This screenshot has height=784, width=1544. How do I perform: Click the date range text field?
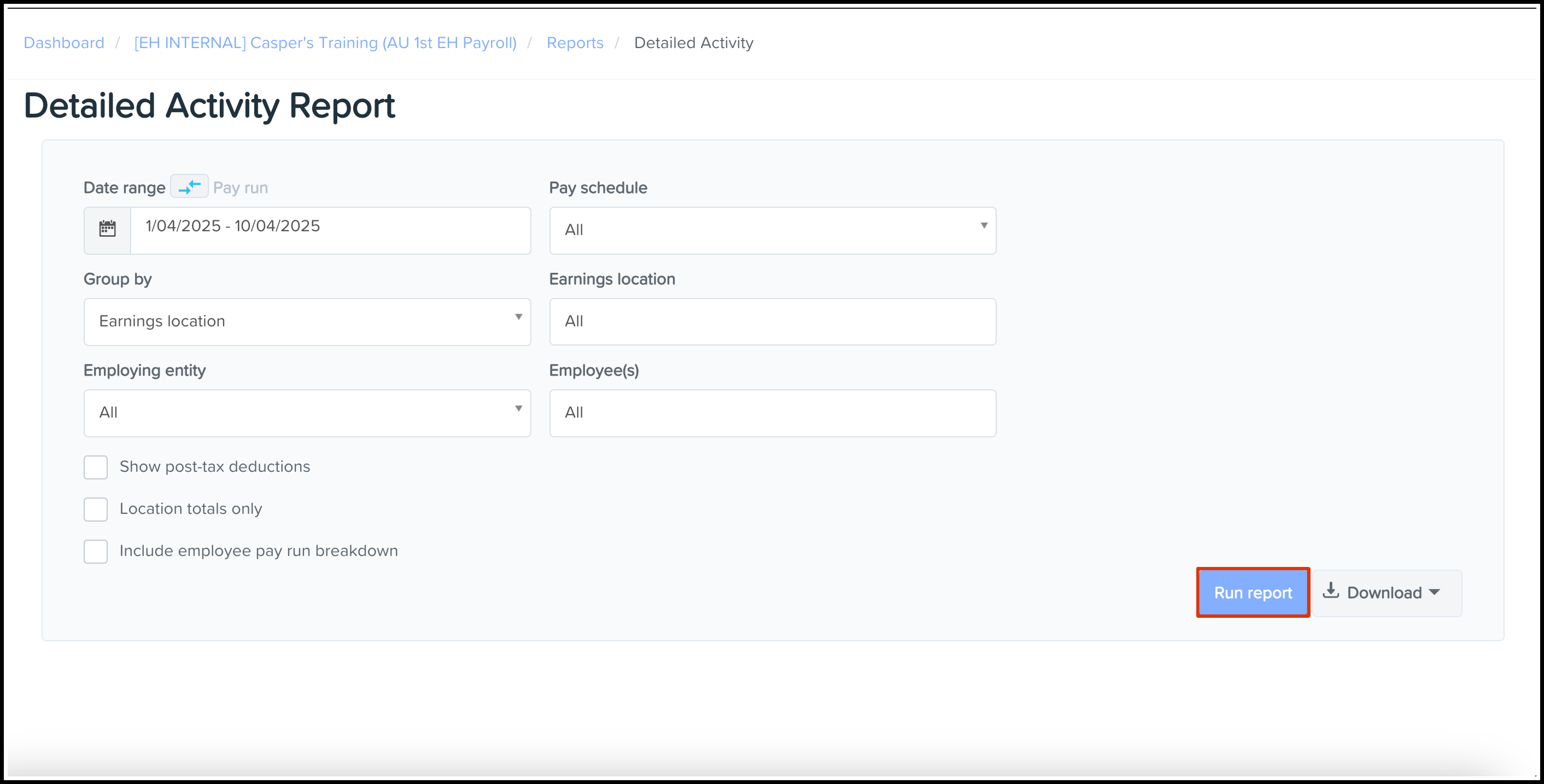[330, 230]
